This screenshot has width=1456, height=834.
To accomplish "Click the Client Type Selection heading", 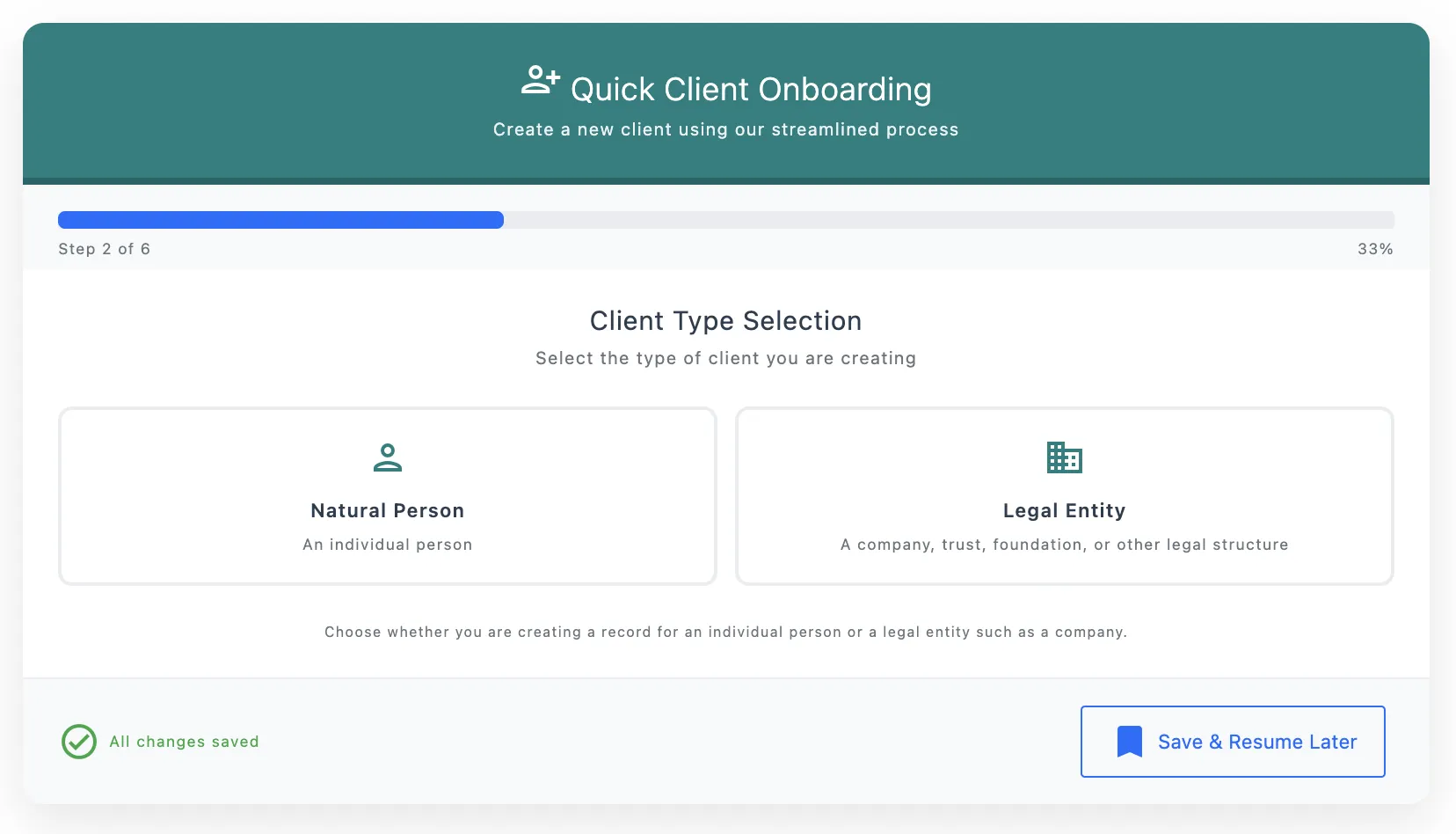I will click(725, 321).
